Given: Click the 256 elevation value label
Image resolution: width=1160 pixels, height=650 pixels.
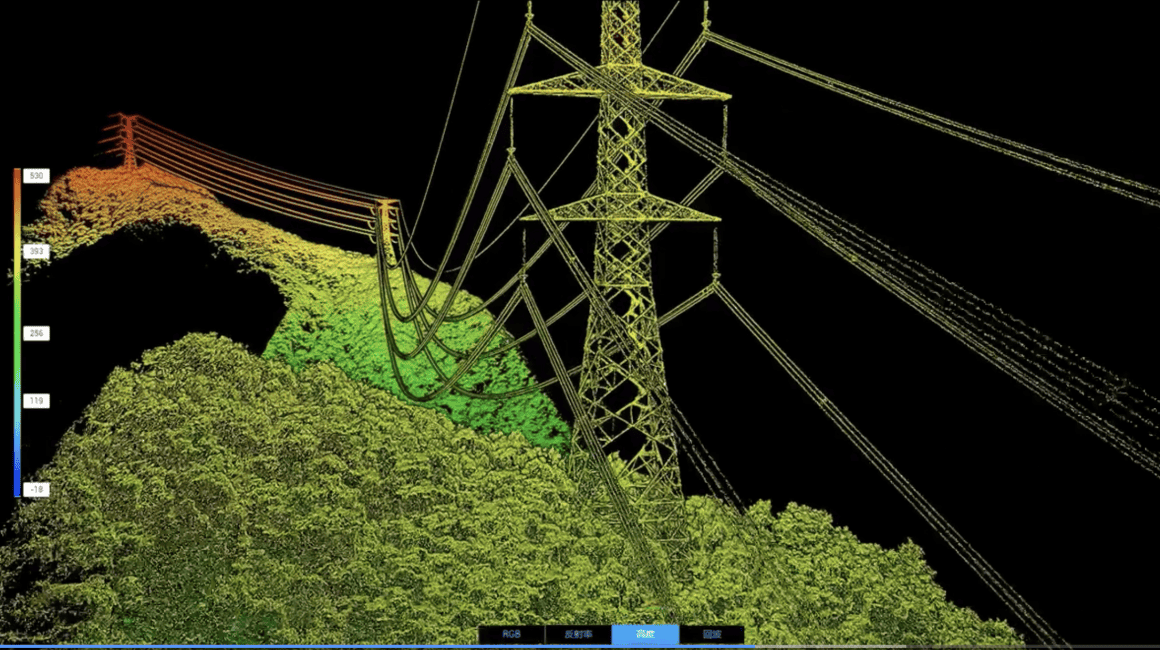Looking at the screenshot, I should [35, 333].
